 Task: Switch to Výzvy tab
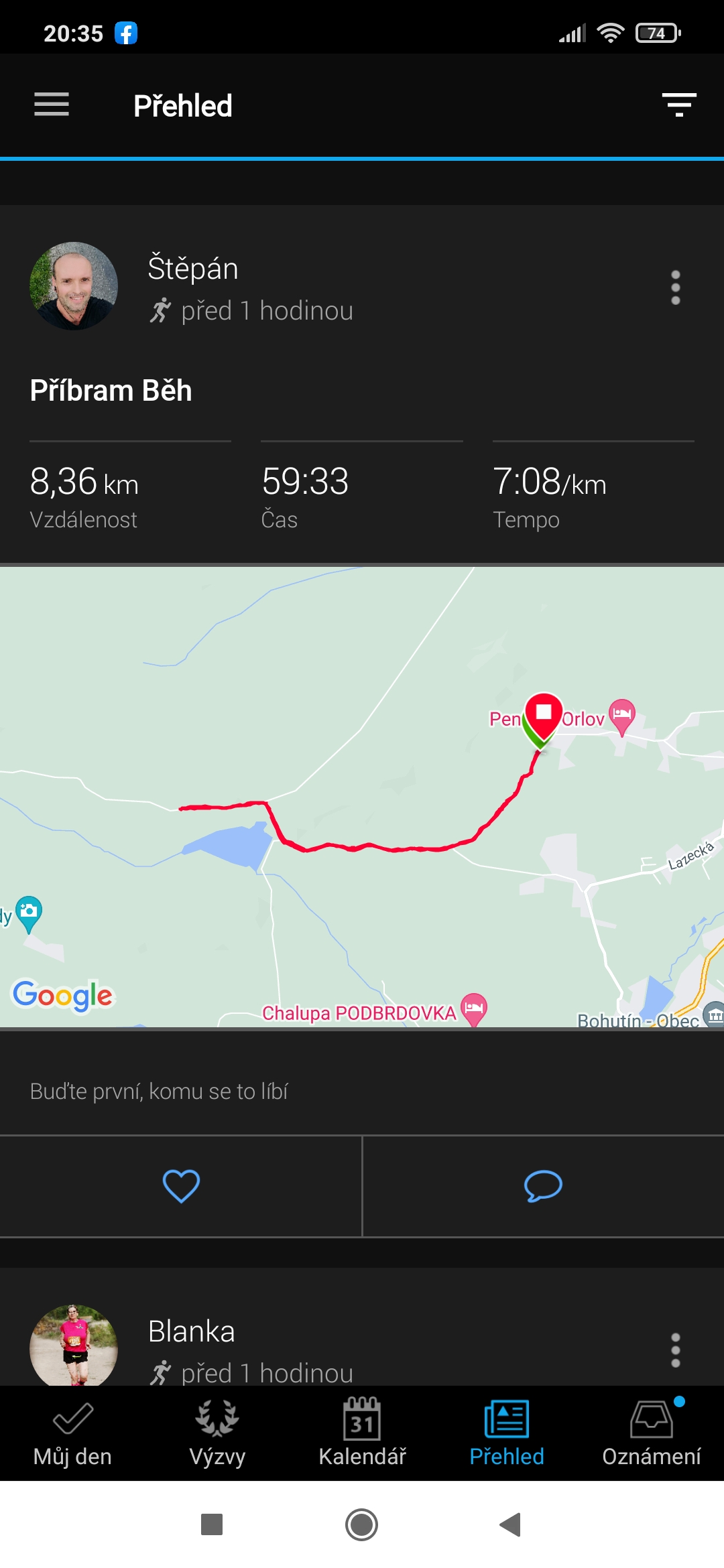pyautogui.click(x=217, y=1434)
